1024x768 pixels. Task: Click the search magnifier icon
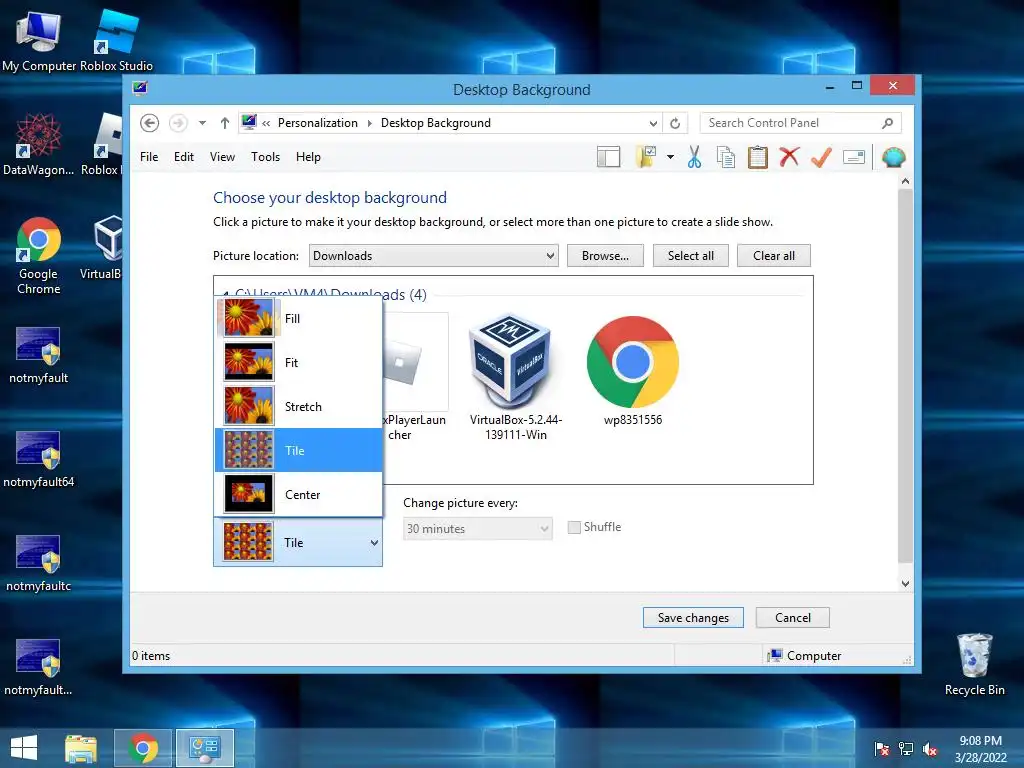(x=887, y=123)
